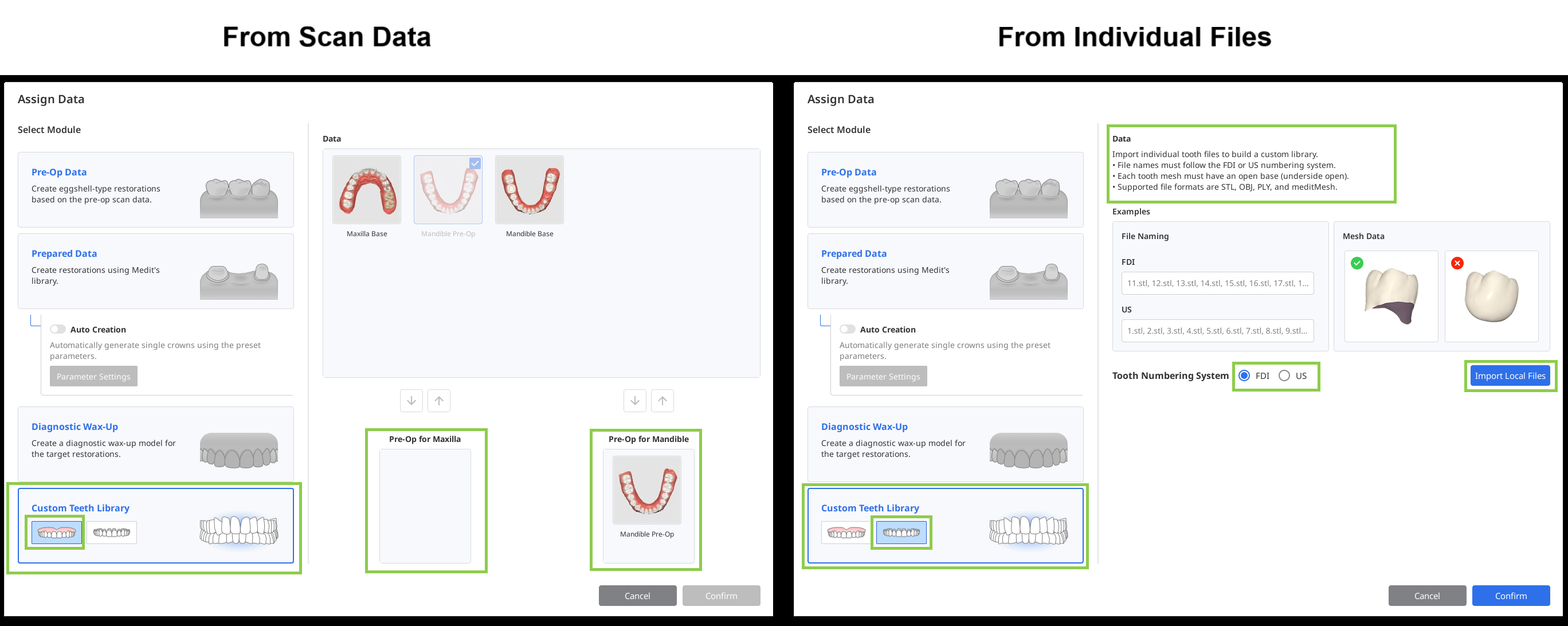Select Prepared Data module in right Assign Data window
Screen dimensions: 1568x626
pyautogui.click(x=945, y=271)
